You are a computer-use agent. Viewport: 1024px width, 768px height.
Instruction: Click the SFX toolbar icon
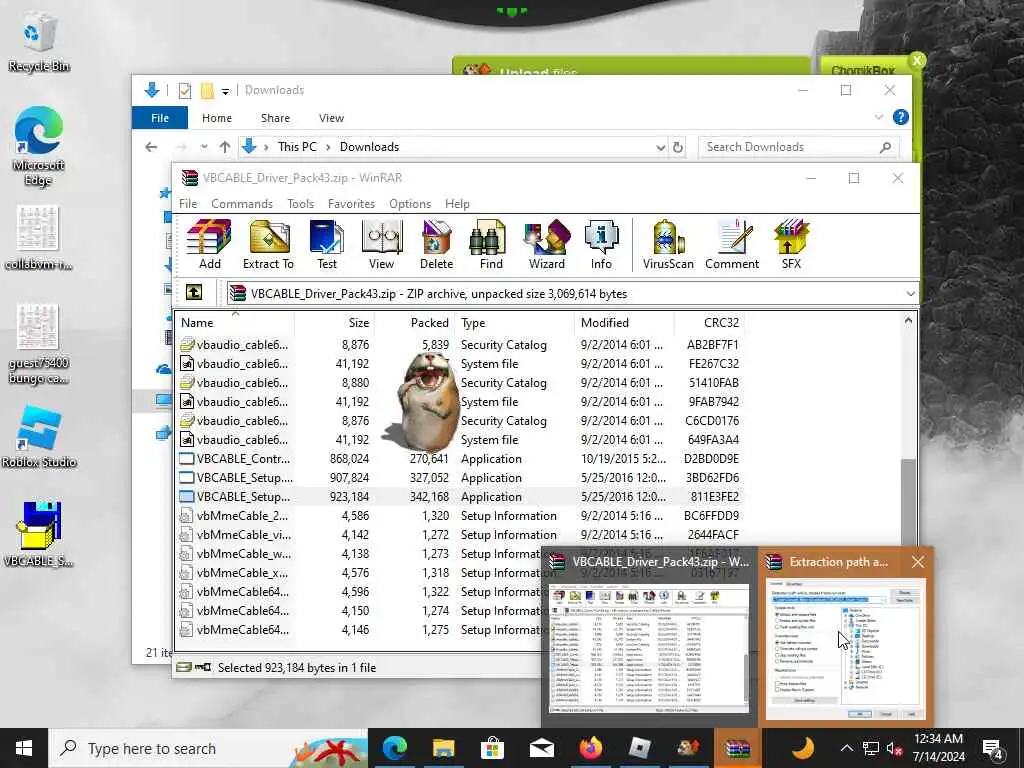click(791, 244)
